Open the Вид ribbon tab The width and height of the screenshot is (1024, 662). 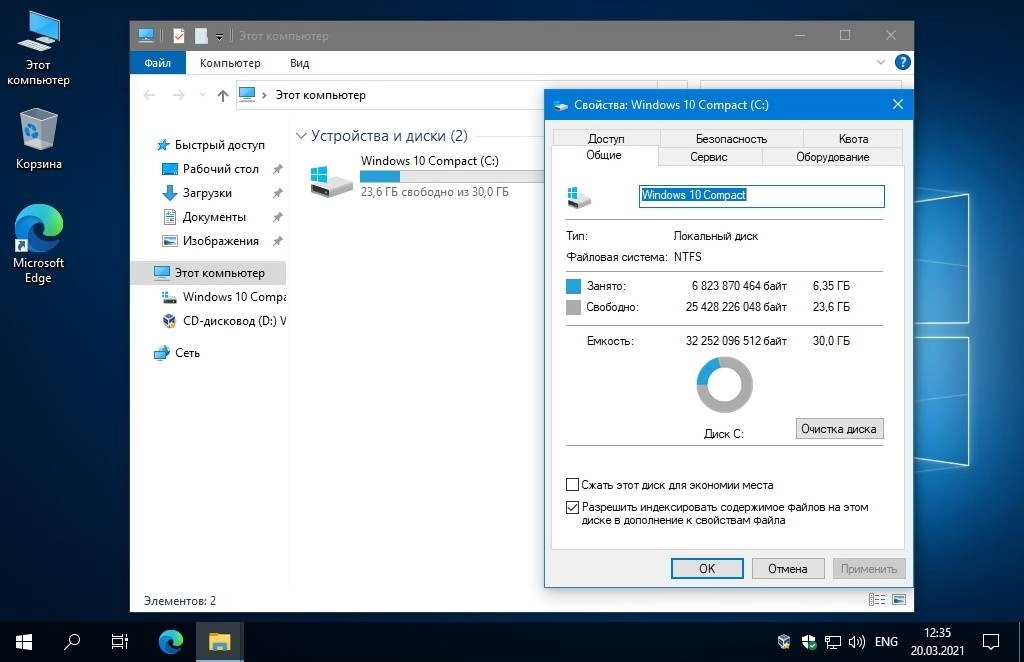299,63
